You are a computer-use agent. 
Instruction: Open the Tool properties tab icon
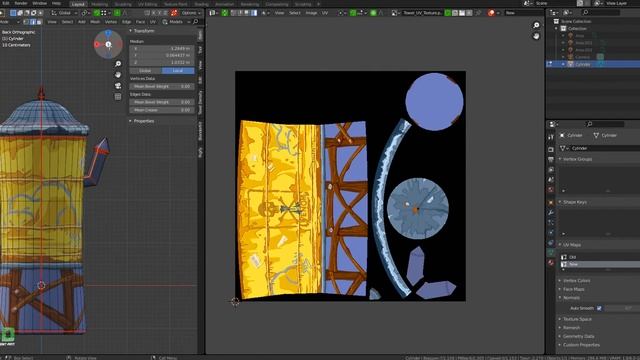pos(551,137)
